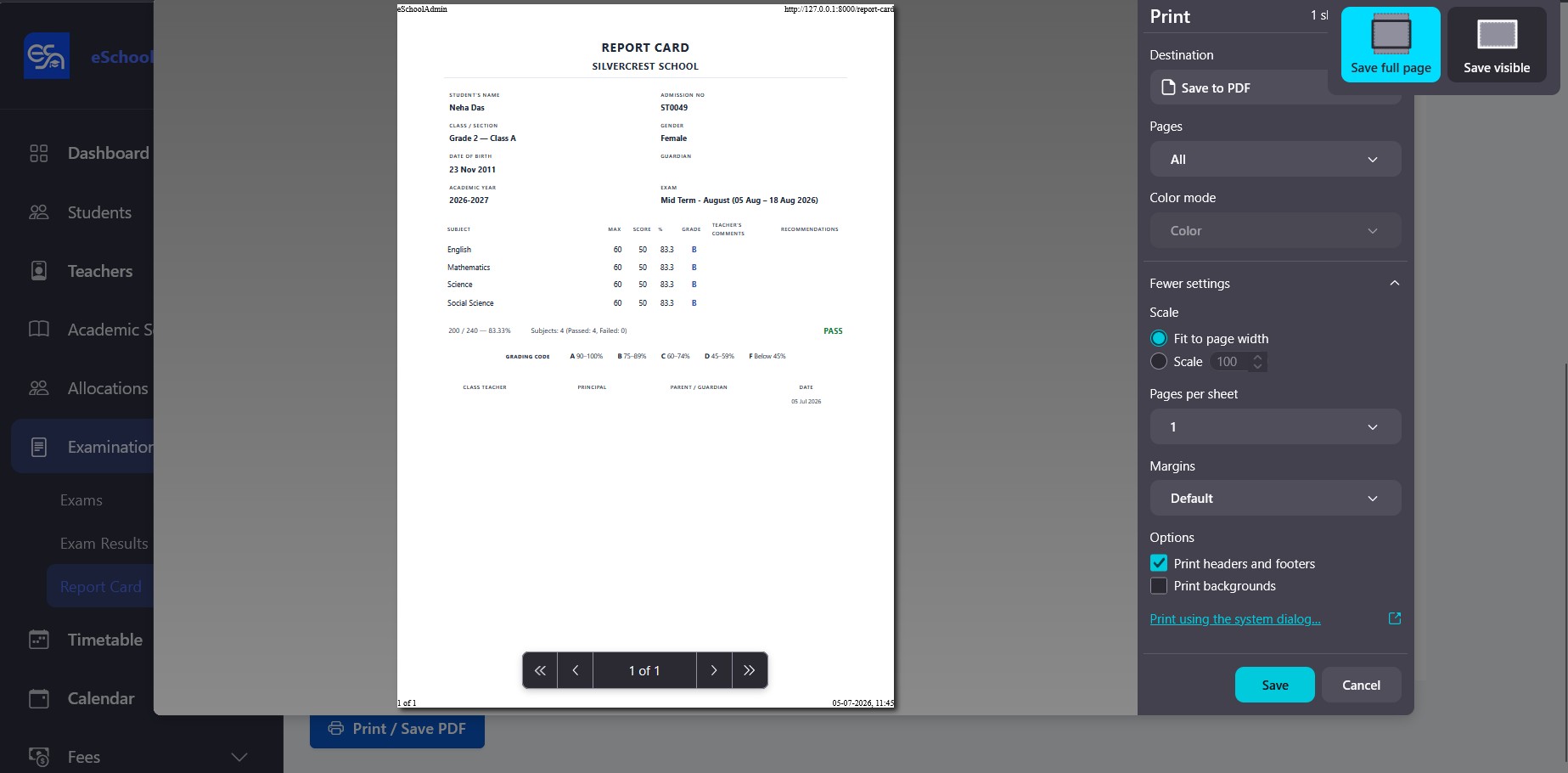
Task: Open the Pages All dropdown
Action: click(1275, 159)
